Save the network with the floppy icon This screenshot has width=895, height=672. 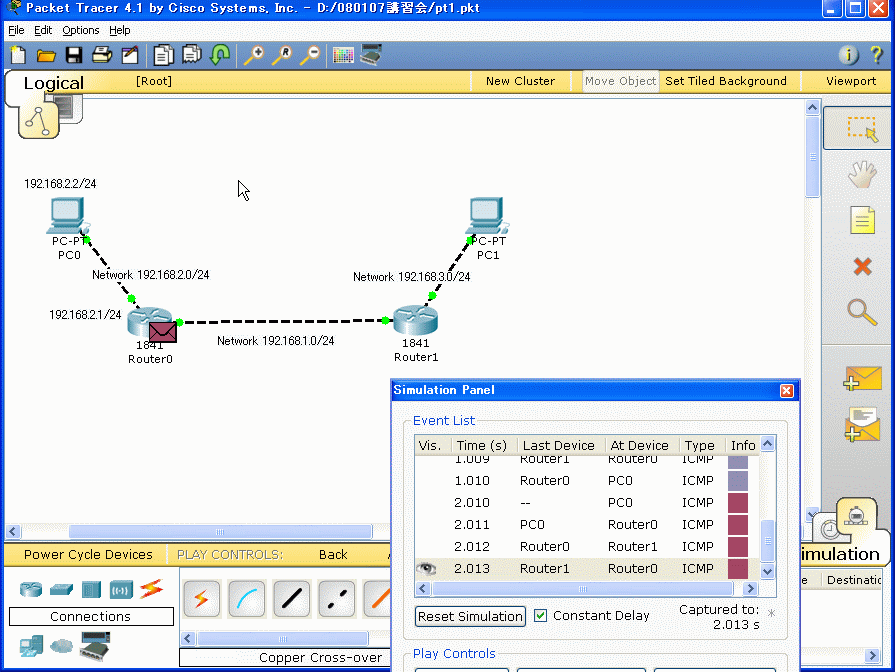(74, 55)
